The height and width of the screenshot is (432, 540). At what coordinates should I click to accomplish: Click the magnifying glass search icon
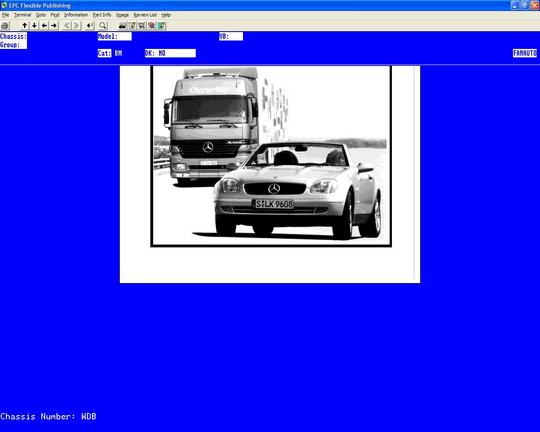click(103, 25)
